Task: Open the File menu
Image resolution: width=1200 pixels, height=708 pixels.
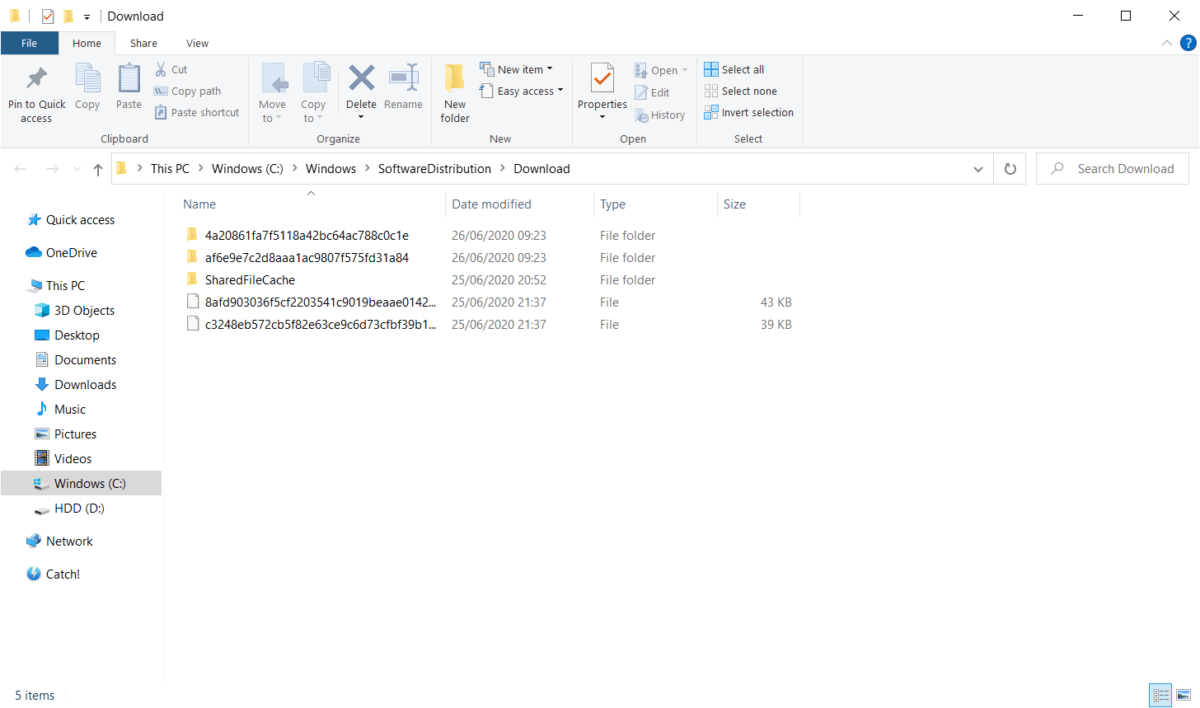Action: pos(29,43)
